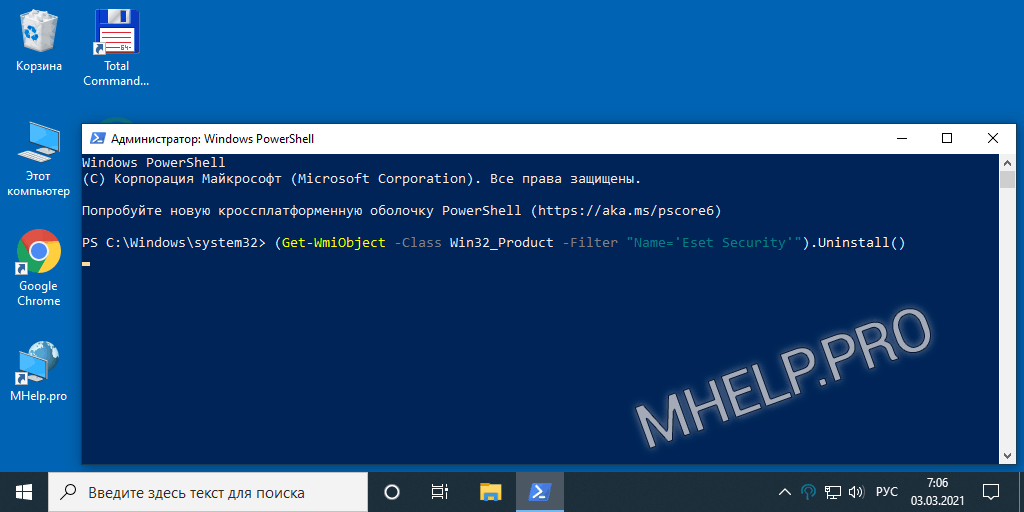
Task: Click the Get-WmiObject command text
Action: 334,243
